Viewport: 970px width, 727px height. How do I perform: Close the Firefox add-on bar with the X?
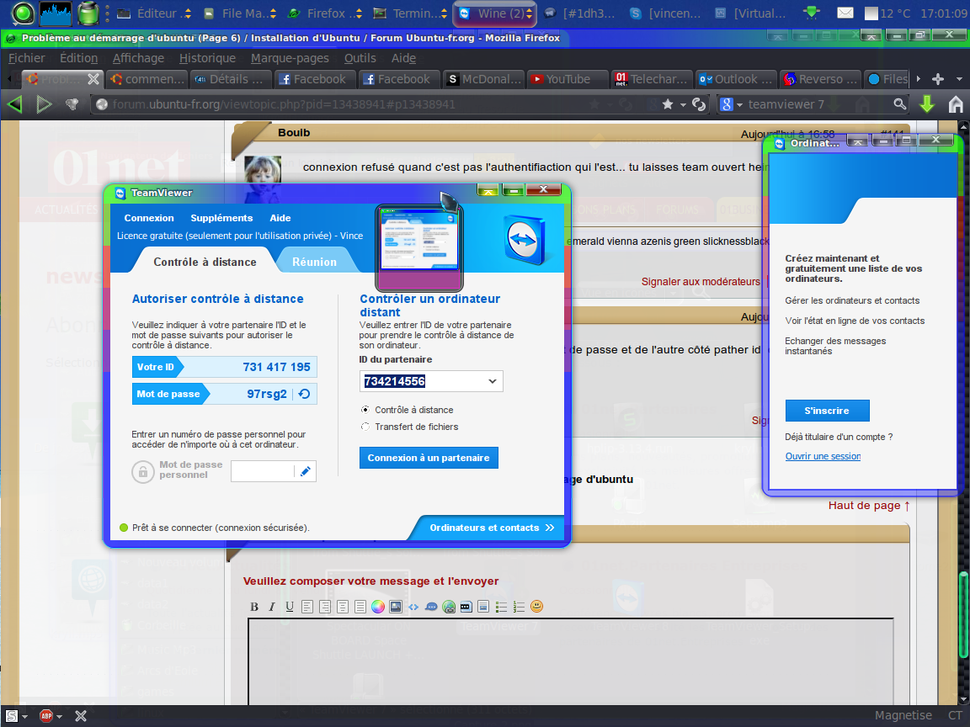tap(81, 716)
